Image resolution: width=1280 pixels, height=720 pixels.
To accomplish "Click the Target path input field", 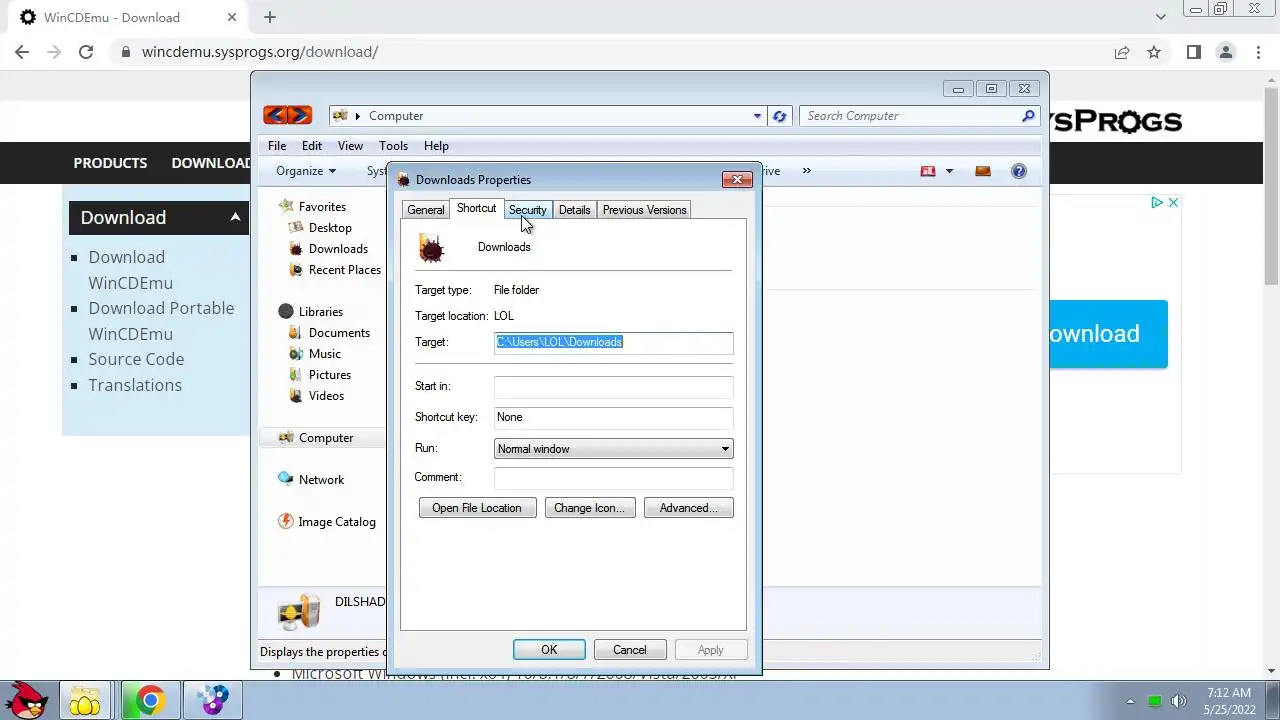I will pyautogui.click(x=613, y=343).
